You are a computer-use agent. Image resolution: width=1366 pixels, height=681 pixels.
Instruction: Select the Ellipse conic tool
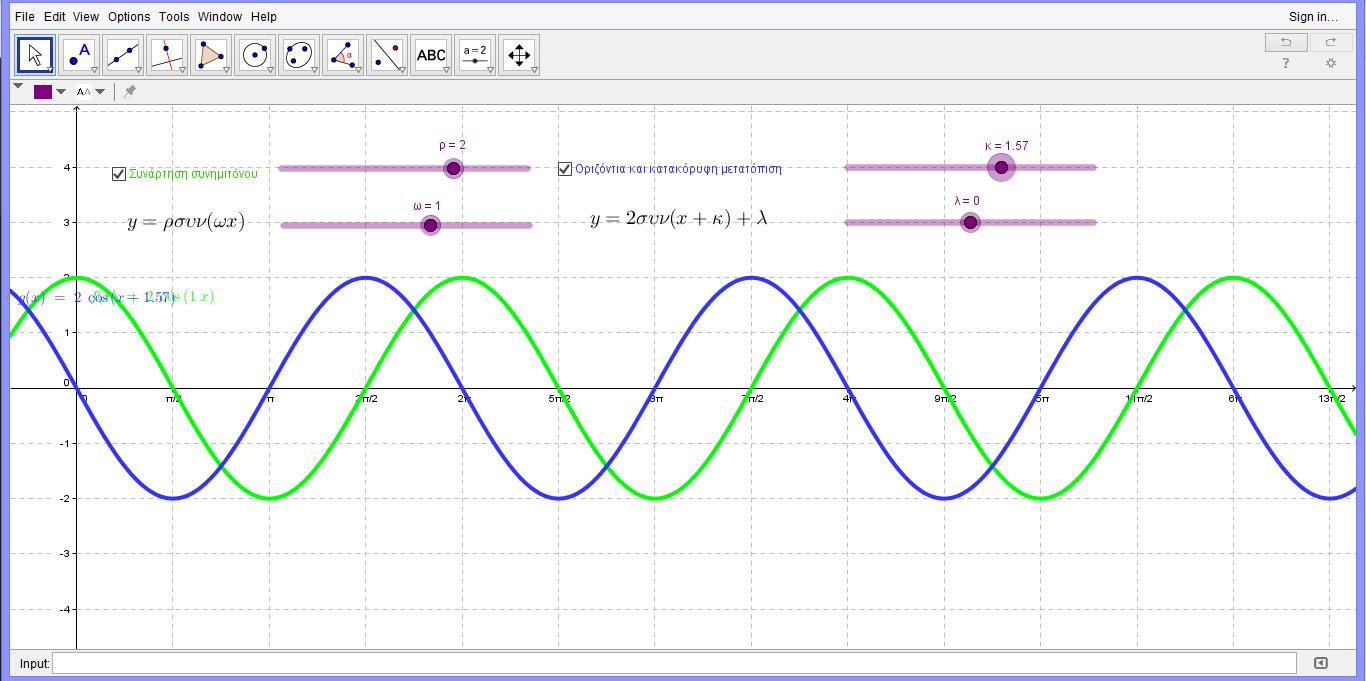[x=299, y=55]
